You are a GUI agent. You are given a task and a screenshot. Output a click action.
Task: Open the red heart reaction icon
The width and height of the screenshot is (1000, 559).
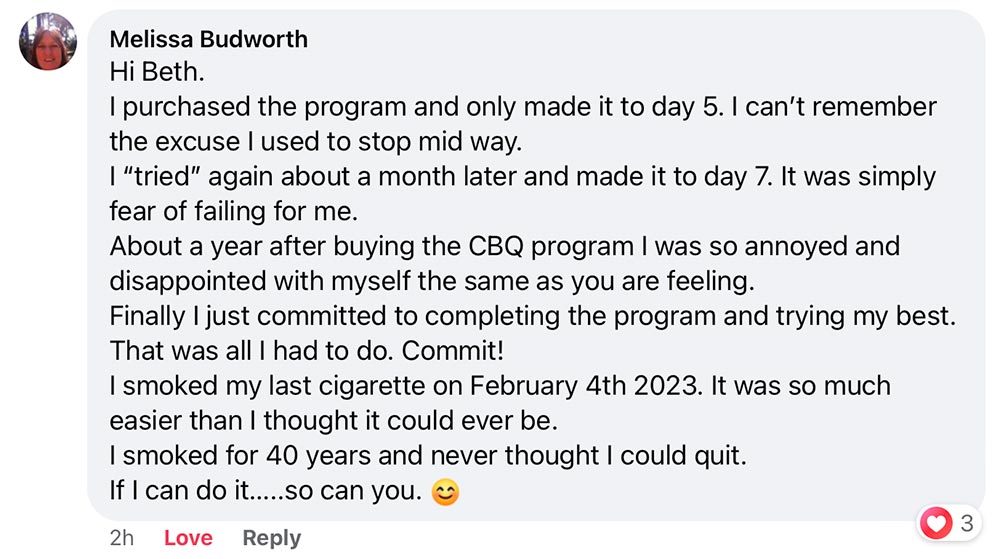936,522
